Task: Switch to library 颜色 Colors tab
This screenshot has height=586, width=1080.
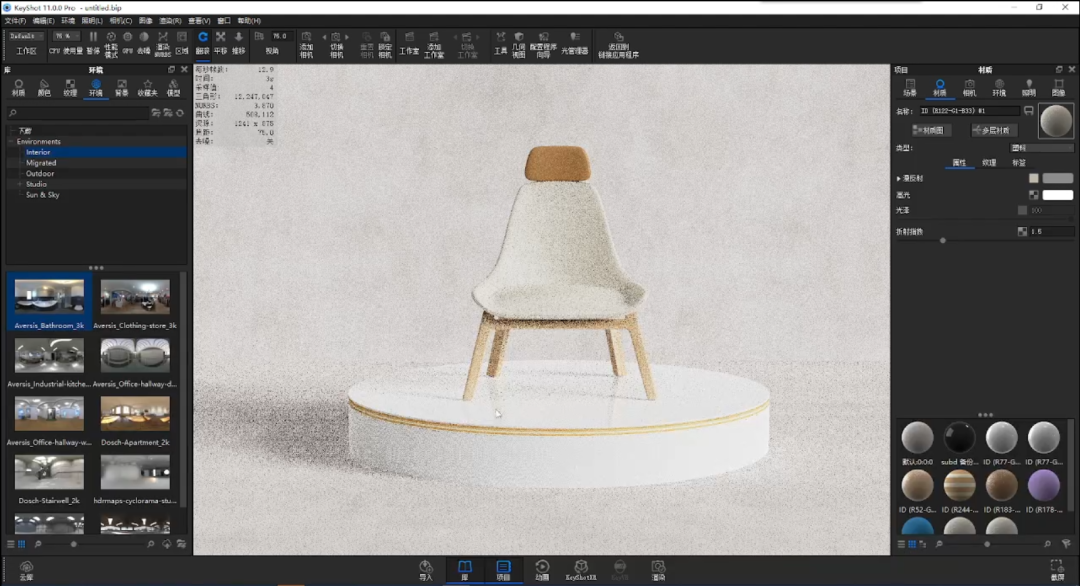Action: pos(44,87)
